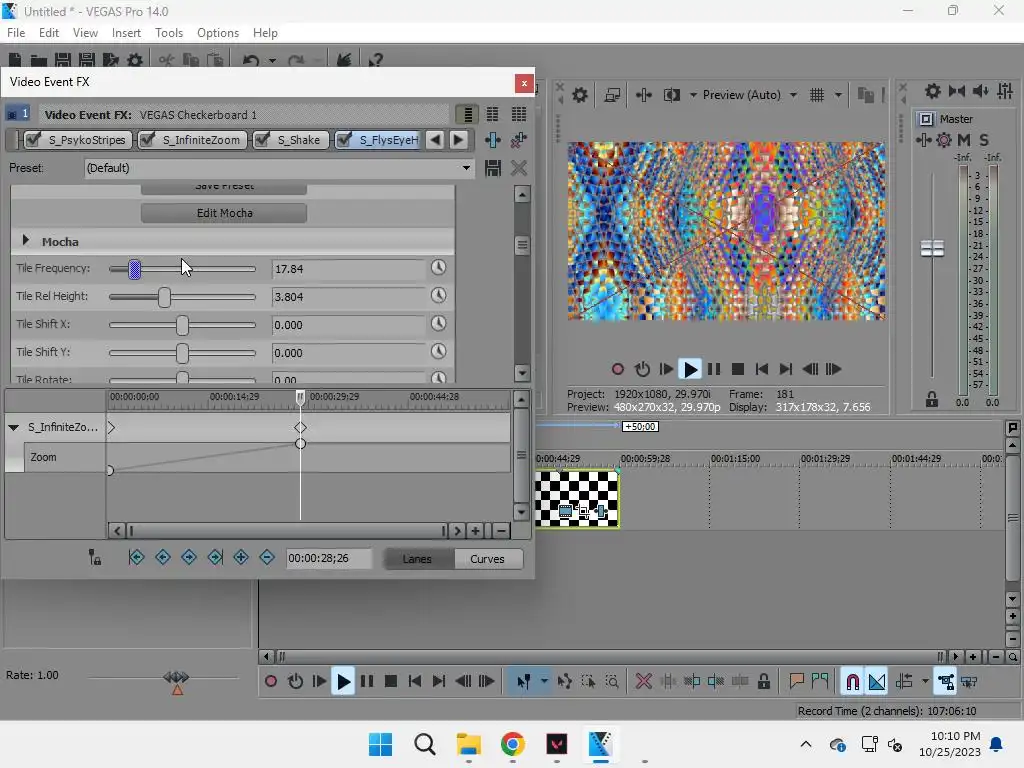Open the split screen dropdown arrow in preview

(693, 95)
